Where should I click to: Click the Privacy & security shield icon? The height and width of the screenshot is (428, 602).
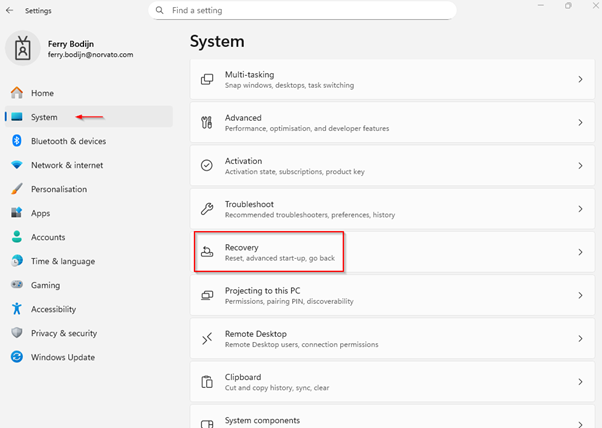click(x=17, y=333)
